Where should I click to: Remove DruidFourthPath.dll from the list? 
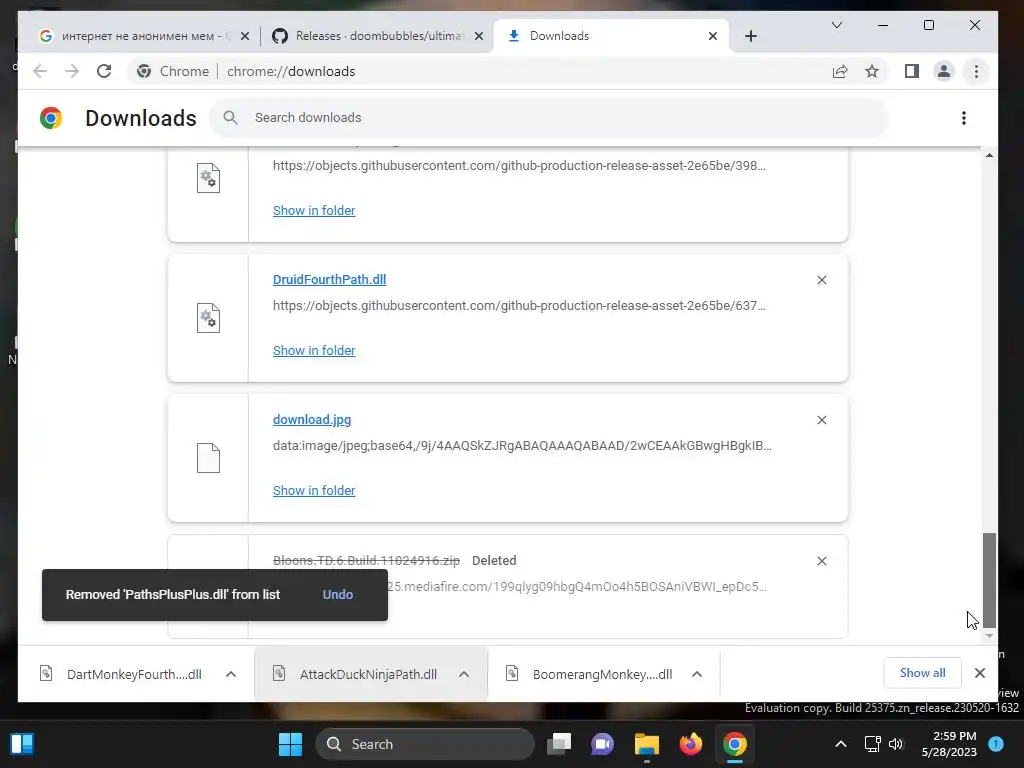(x=822, y=280)
